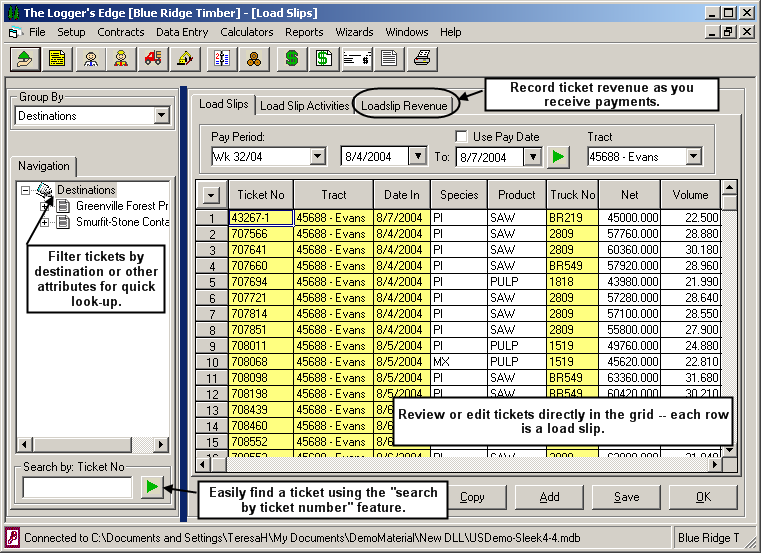Expand the Greenville Forest tree node

coord(44,206)
